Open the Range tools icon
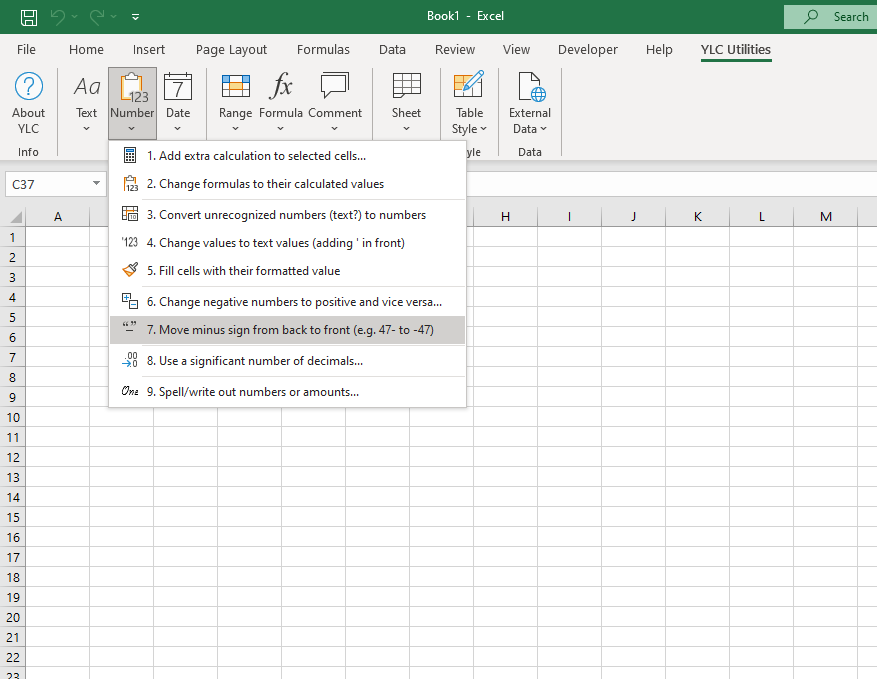877x679 pixels. [235, 88]
